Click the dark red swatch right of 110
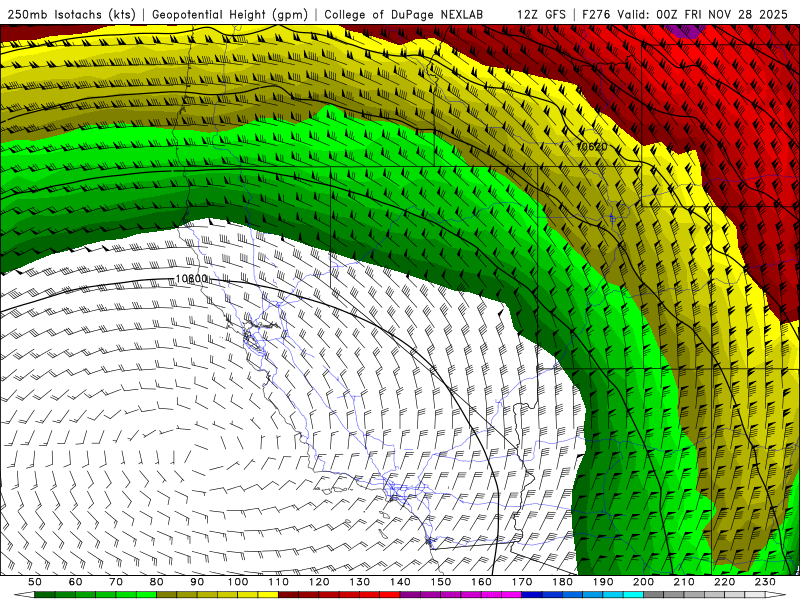800x600 pixels. click(288, 594)
